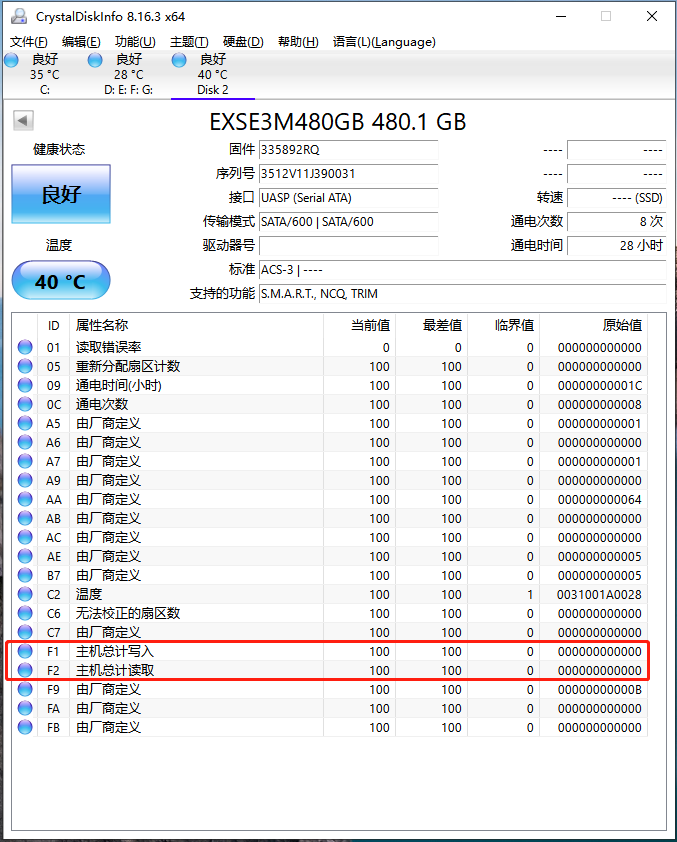Close the CrystalDiskInfo window
The height and width of the screenshot is (842, 677).
point(652,17)
